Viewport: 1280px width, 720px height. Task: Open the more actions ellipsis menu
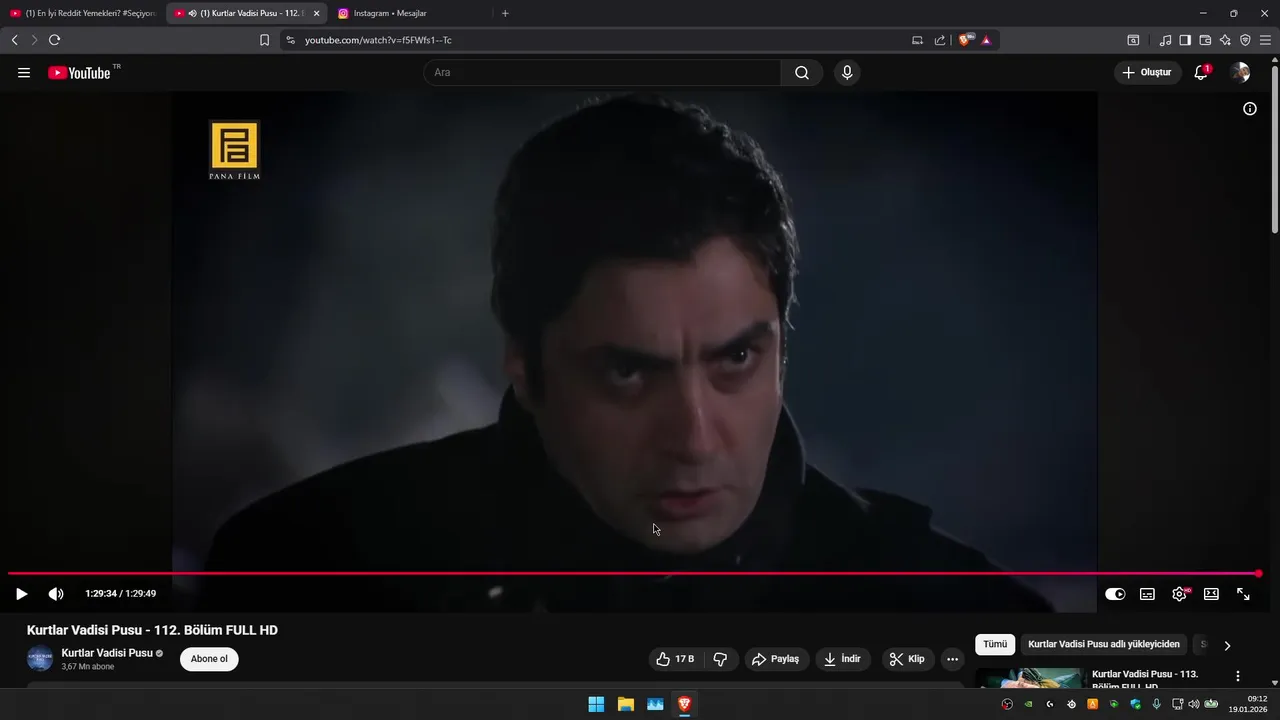952,659
